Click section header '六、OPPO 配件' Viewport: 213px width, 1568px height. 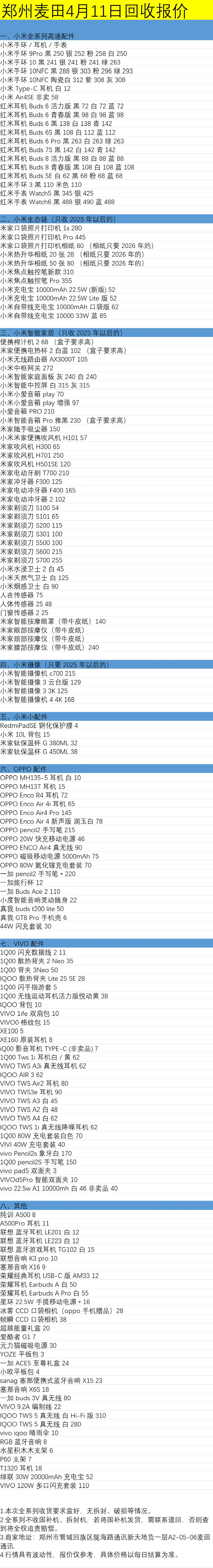pyautogui.click(x=23, y=769)
